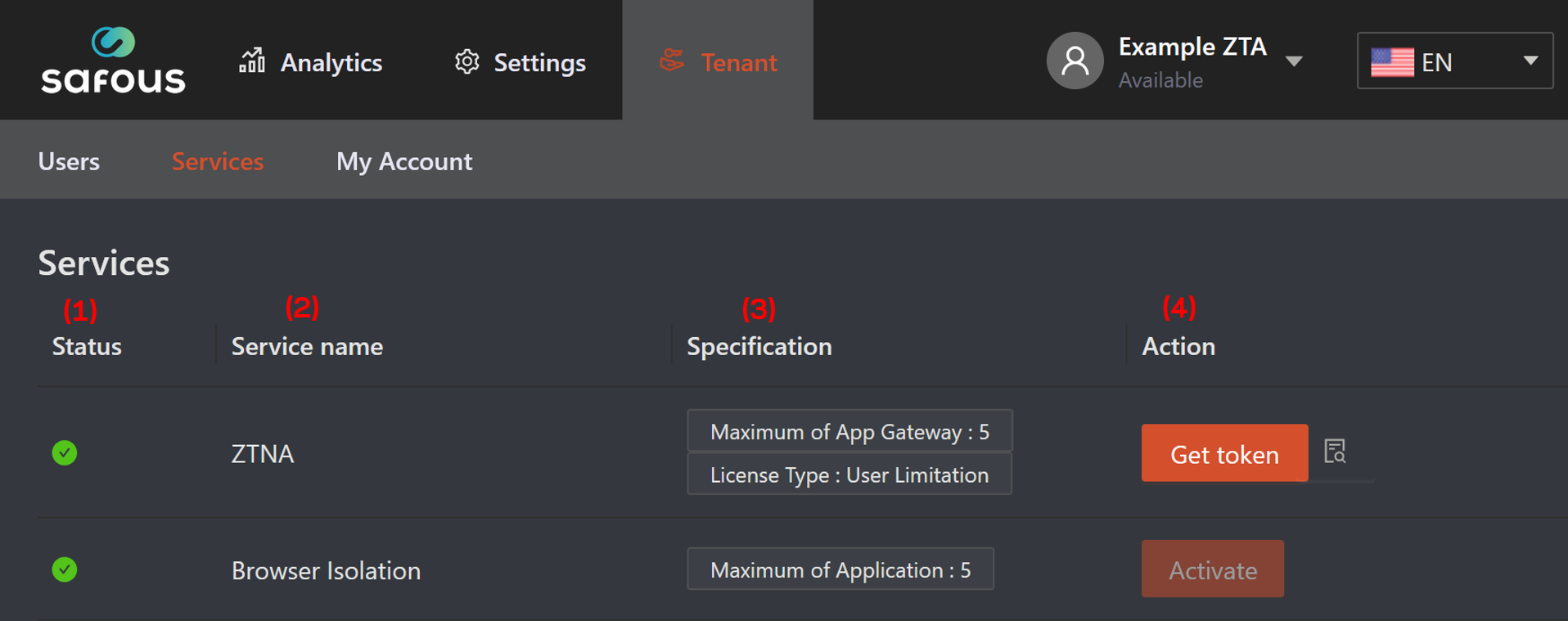Click the Safous logo
The width and height of the screenshot is (1568, 621).
(x=113, y=61)
